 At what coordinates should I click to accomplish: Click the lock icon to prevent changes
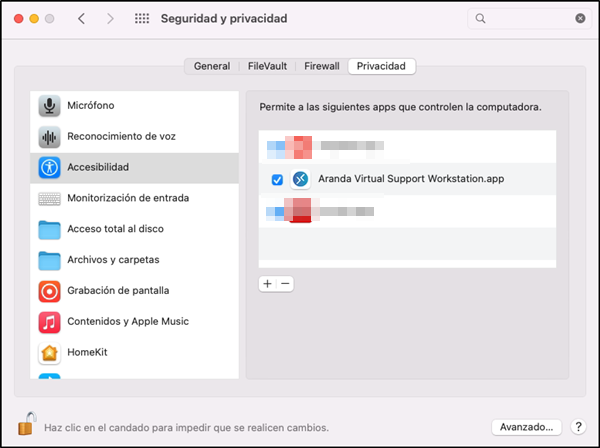coord(27,424)
